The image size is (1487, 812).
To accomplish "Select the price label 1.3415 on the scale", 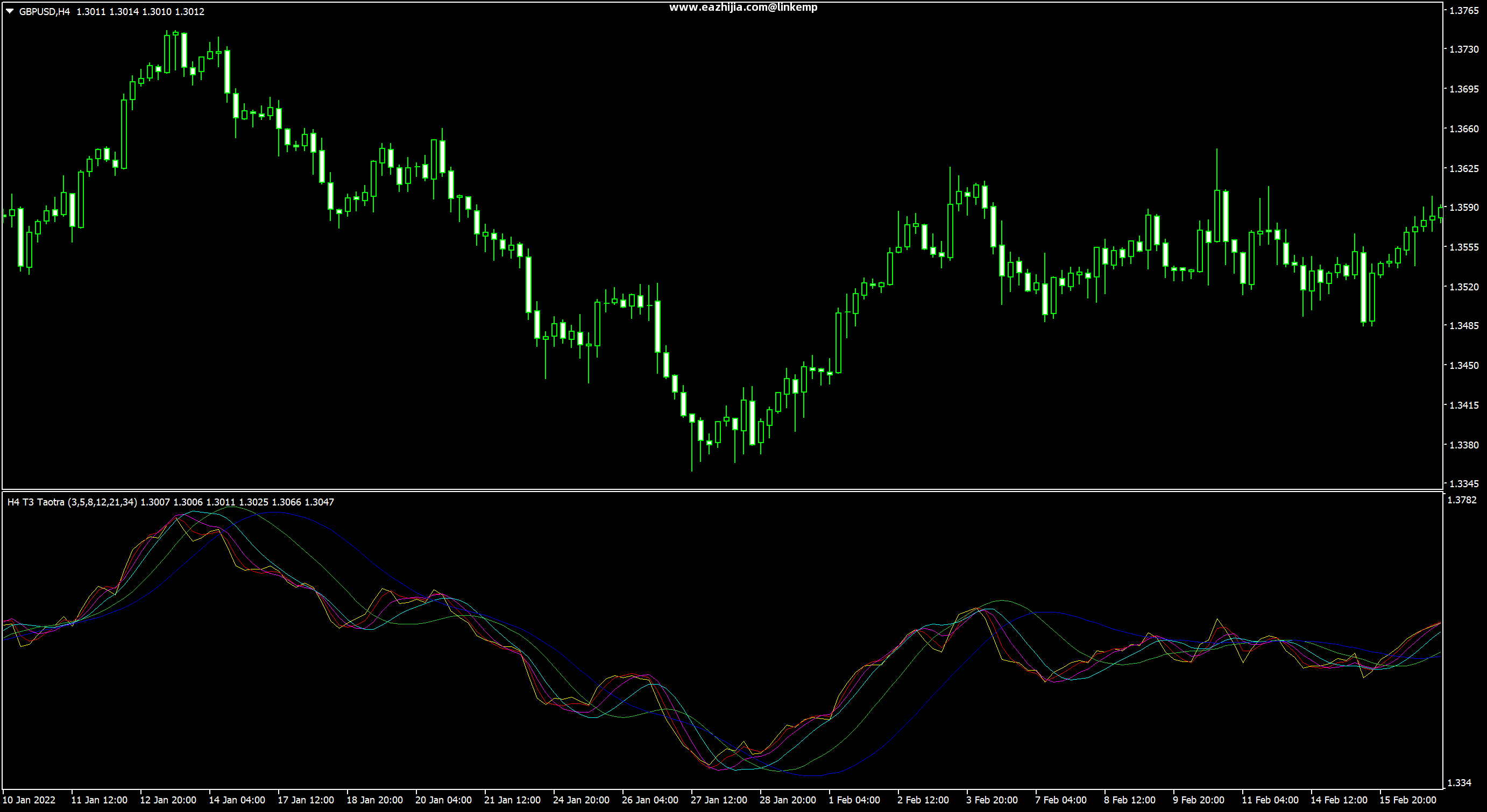I will point(1464,405).
